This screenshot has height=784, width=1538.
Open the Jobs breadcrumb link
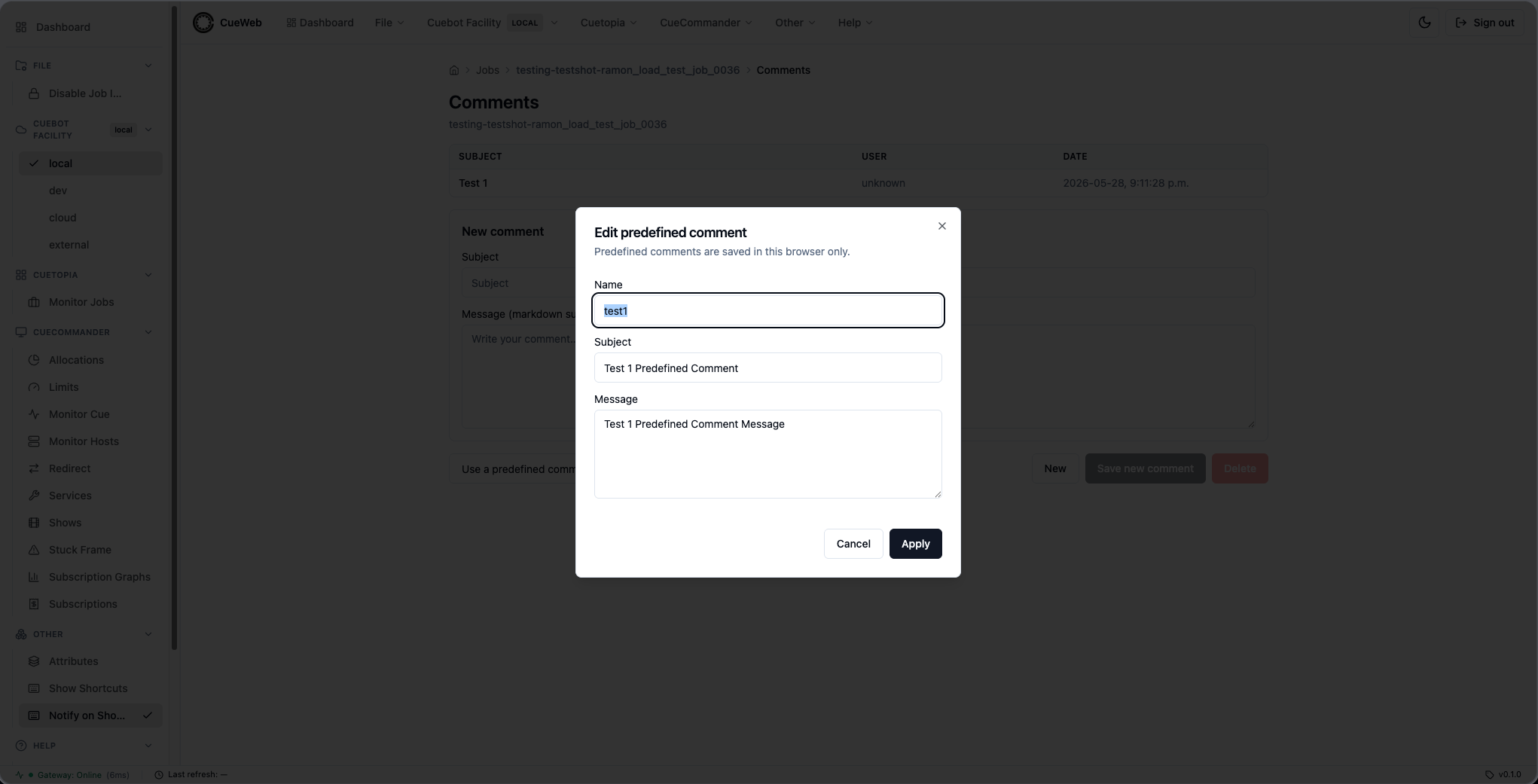(487, 70)
